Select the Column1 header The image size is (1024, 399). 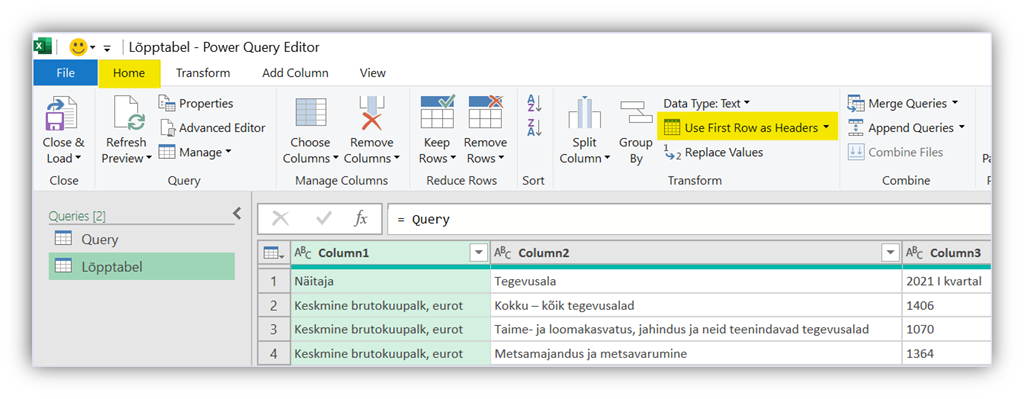pyautogui.click(x=390, y=253)
